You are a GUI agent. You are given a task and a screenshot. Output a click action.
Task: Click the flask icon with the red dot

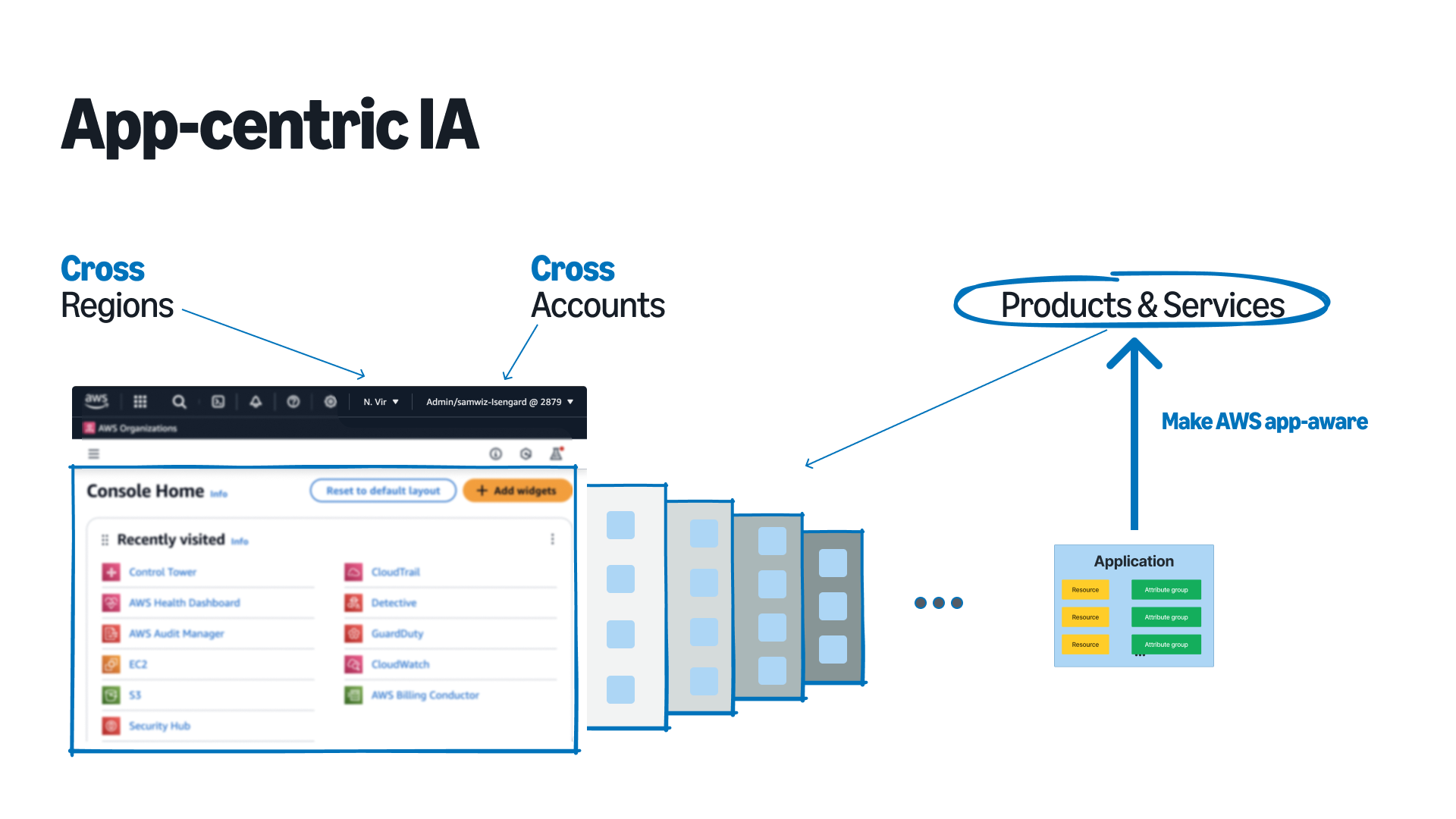pyautogui.click(x=557, y=453)
